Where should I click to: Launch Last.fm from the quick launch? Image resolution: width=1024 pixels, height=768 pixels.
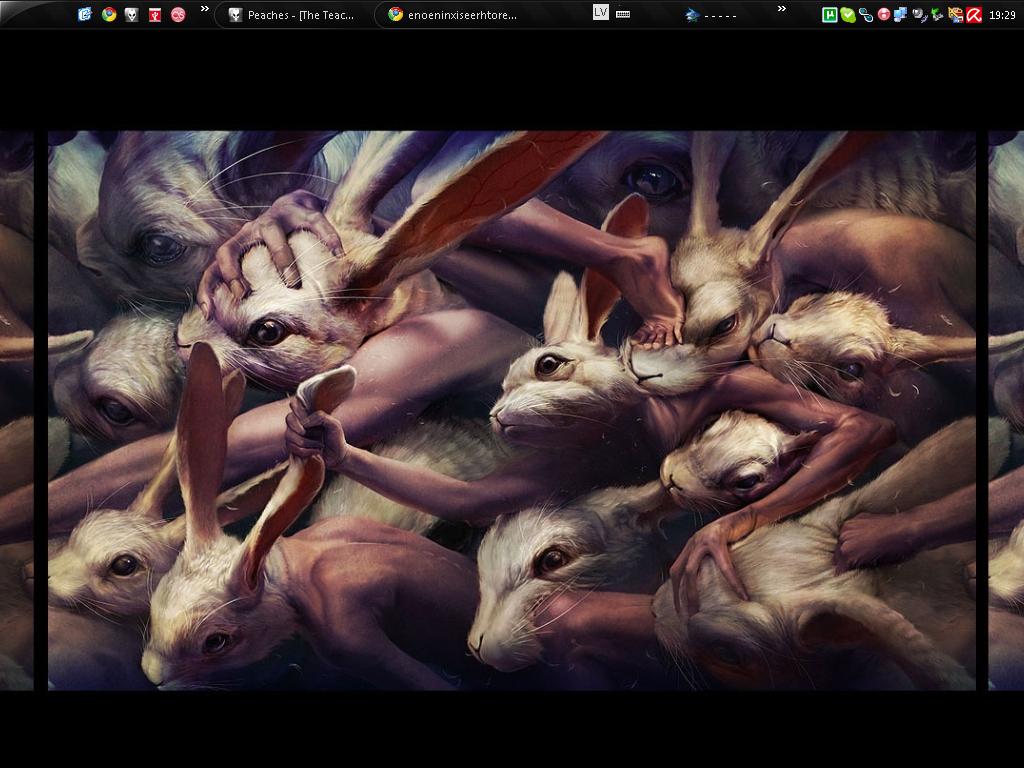click(178, 14)
